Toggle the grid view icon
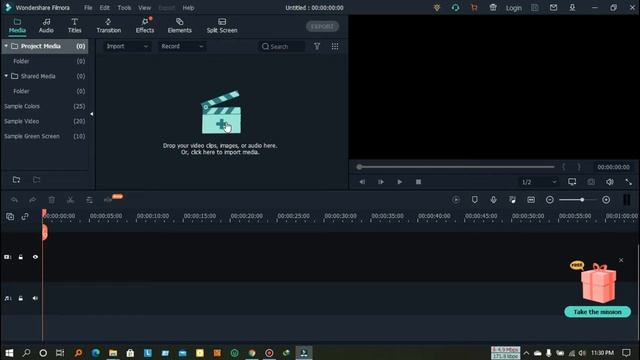Image resolution: width=640 pixels, height=360 pixels. point(335,47)
